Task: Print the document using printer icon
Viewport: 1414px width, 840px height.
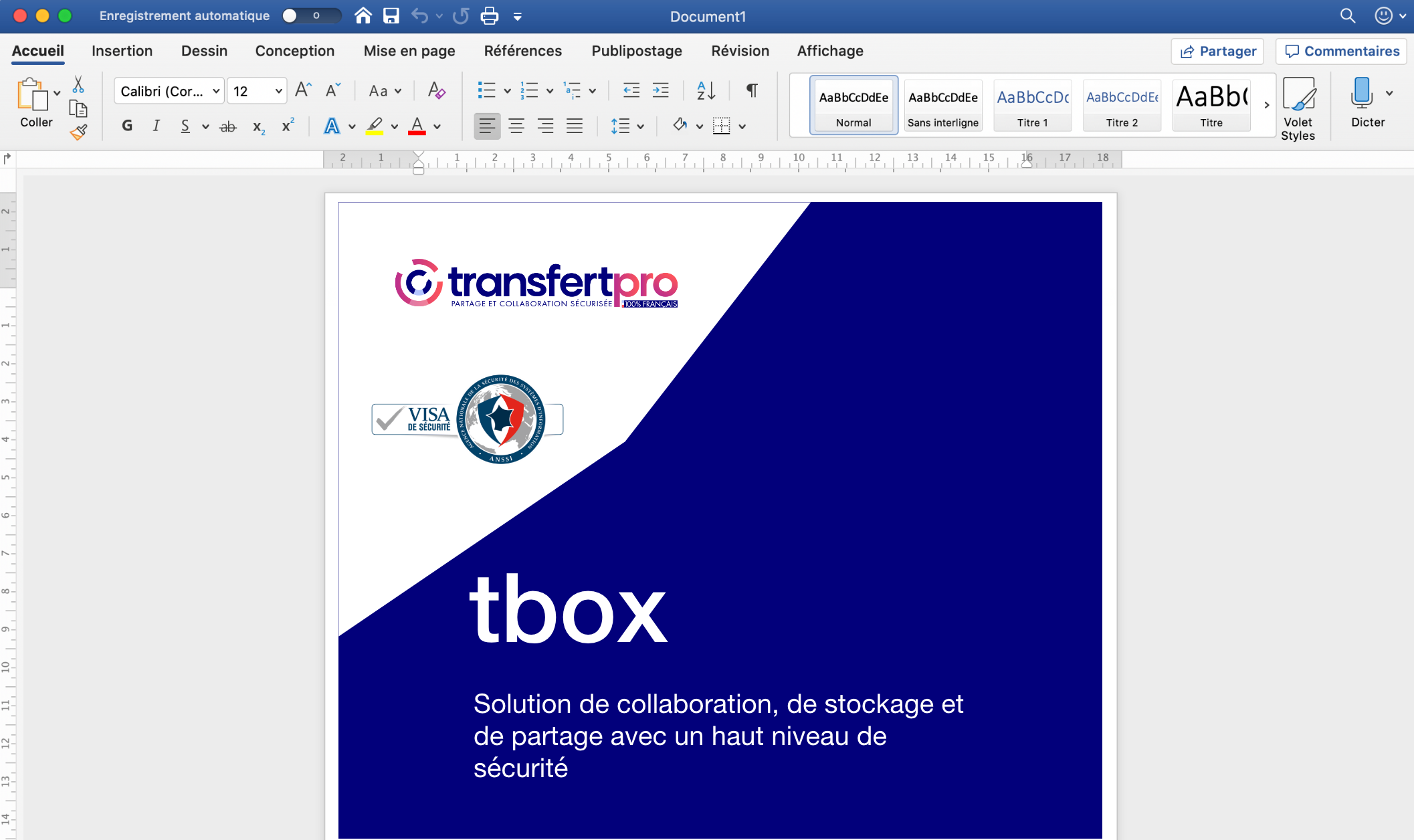Action: pos(490,15)
